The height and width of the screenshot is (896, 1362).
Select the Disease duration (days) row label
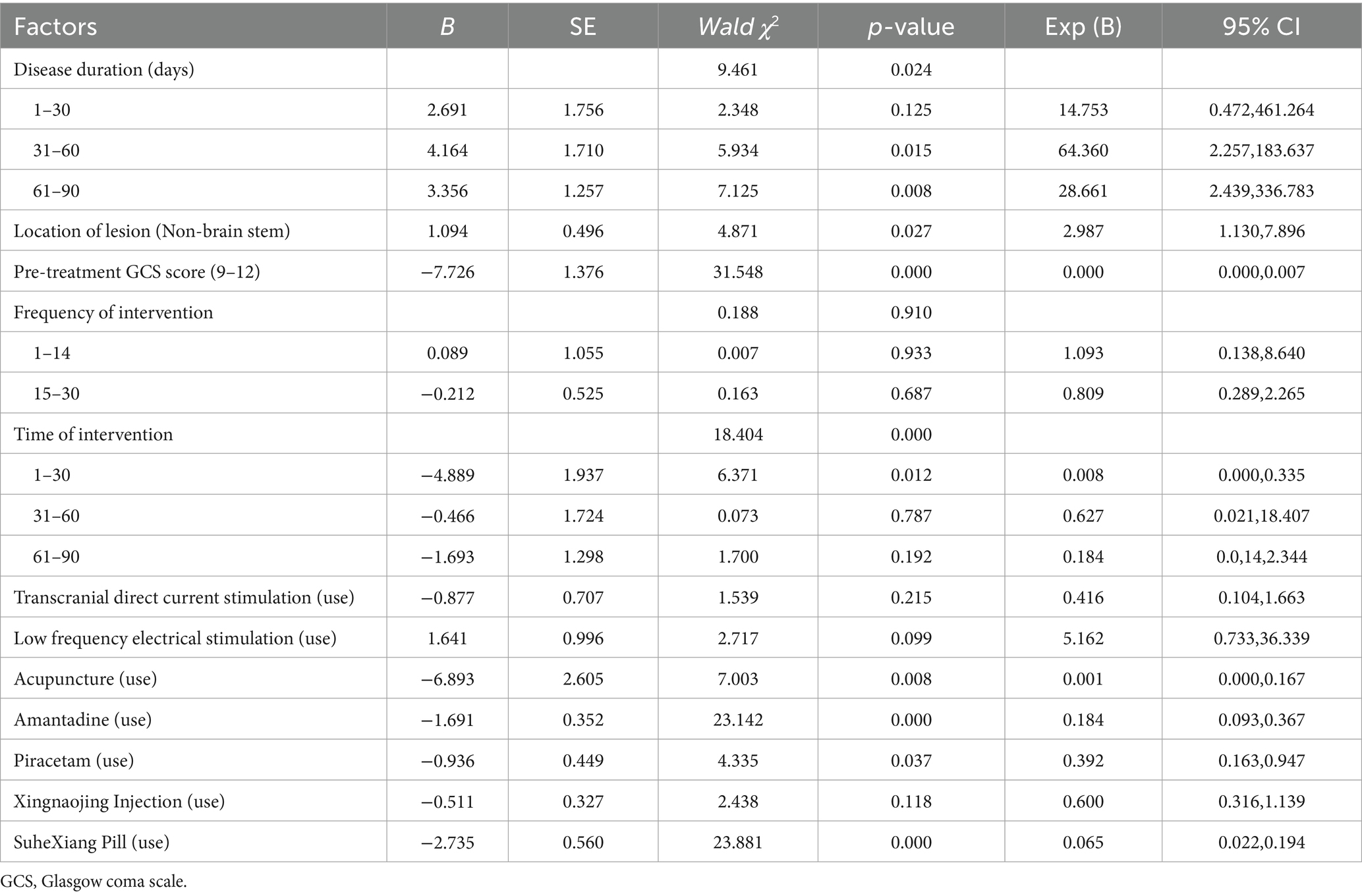[103, 69]
